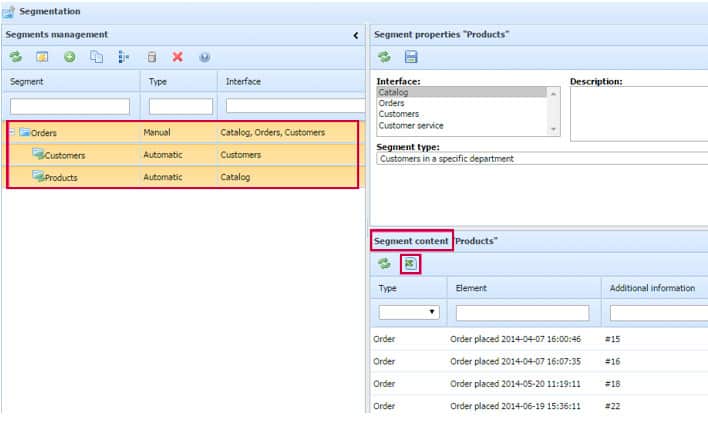Click the Segment filter input field

[70, 107]
